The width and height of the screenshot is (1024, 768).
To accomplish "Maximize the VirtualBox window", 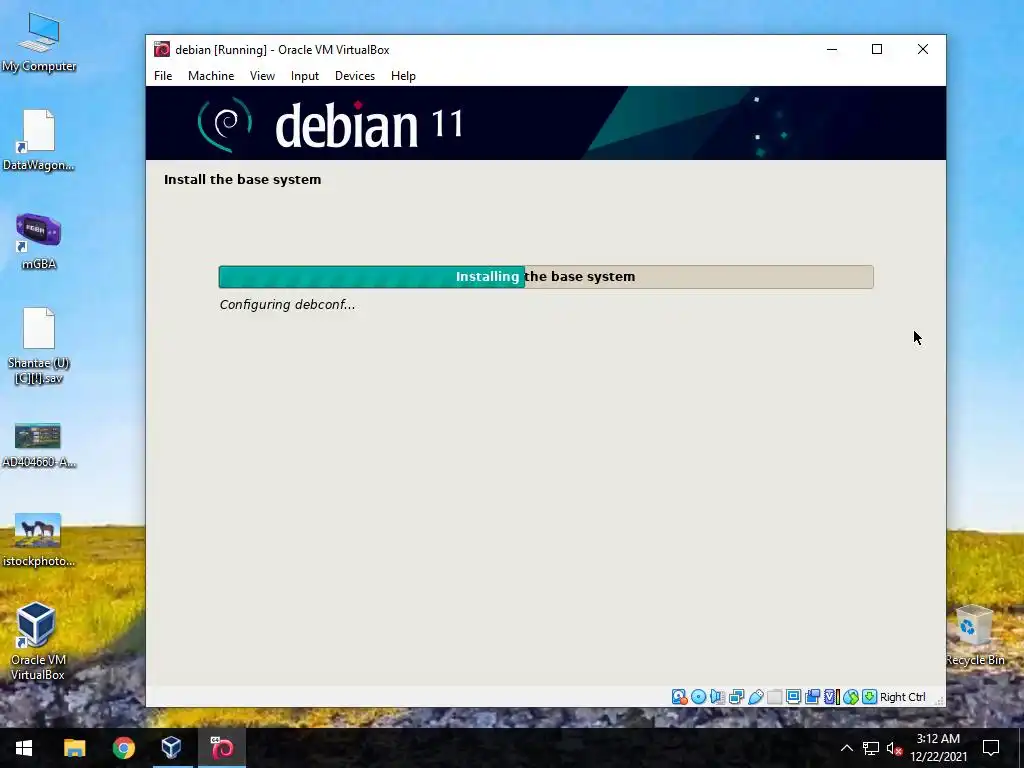I will [x=877, y=50].
